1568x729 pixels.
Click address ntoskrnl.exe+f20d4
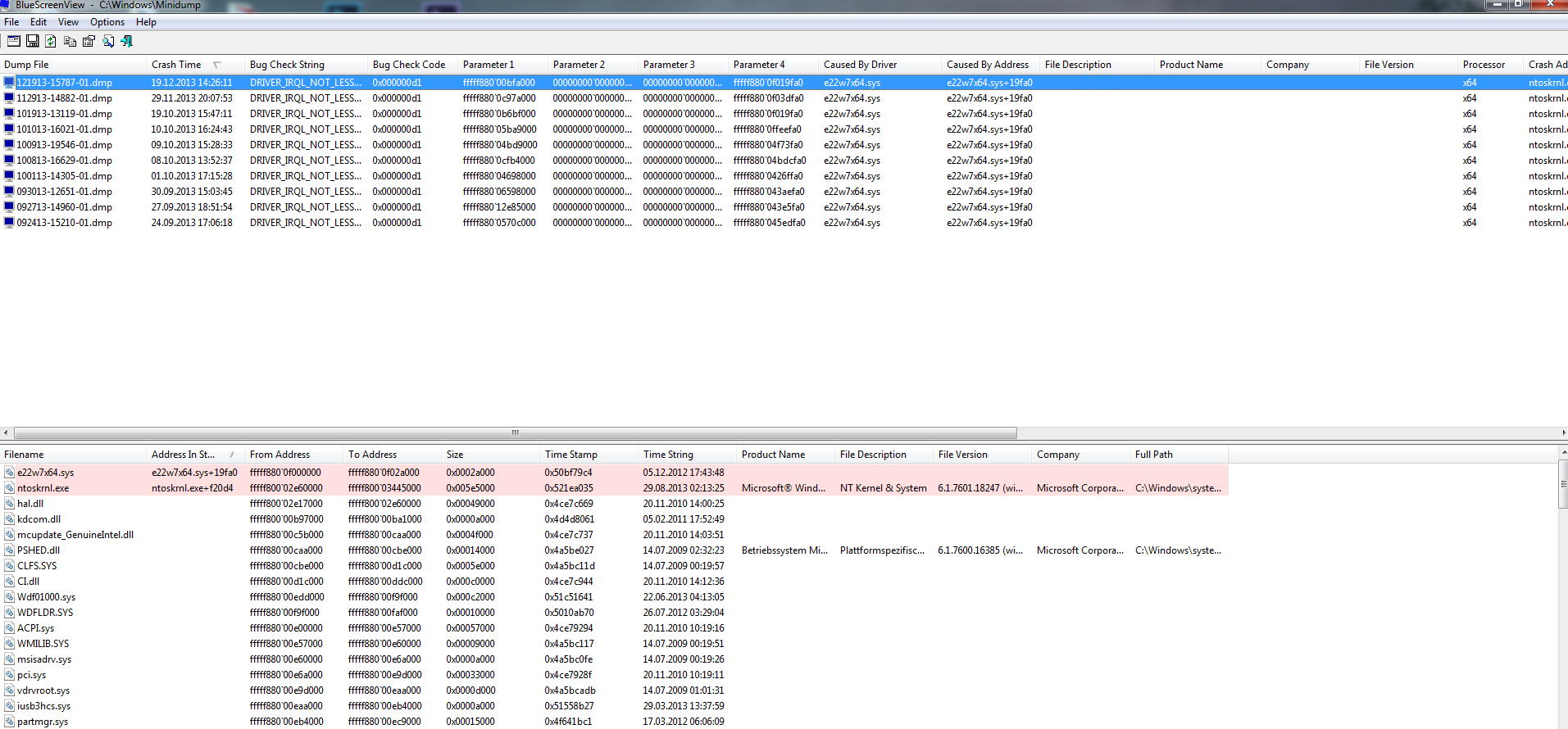pos(193,488)
